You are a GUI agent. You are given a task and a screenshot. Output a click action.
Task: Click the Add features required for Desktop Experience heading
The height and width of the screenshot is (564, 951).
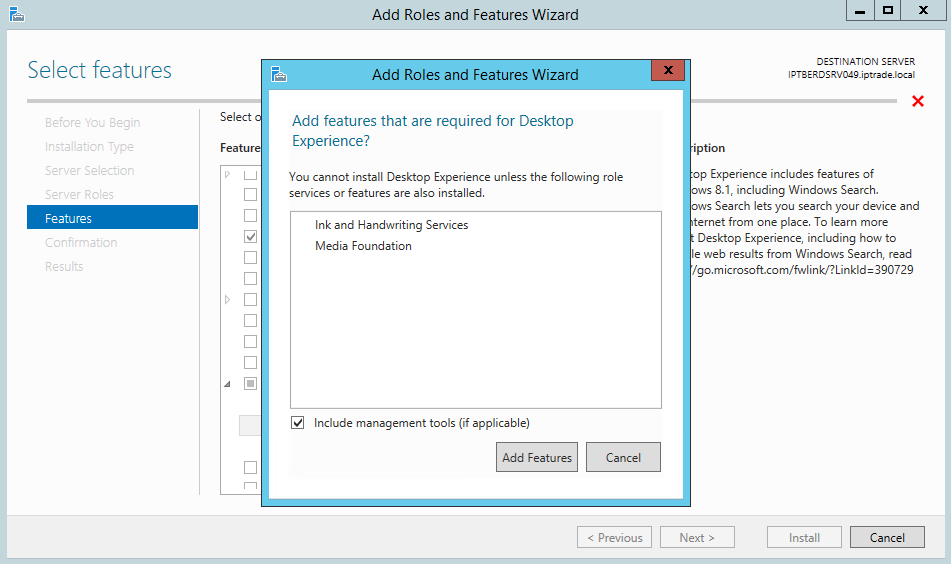point(432,130)
